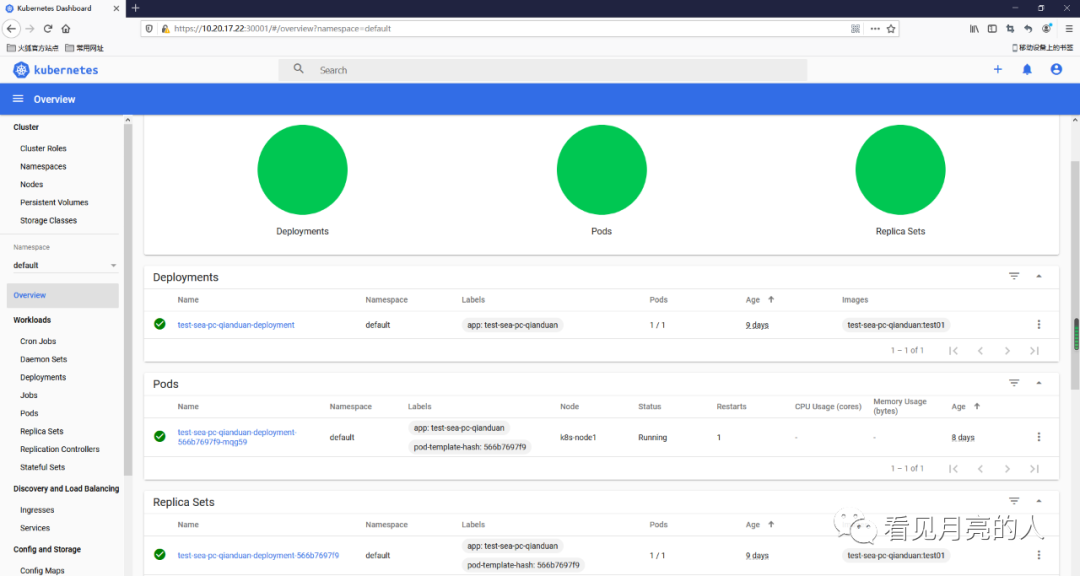The height and width of the screenshot is (576, 1080).
Task: Click the plus create resource icon
Action: (997, 70)
